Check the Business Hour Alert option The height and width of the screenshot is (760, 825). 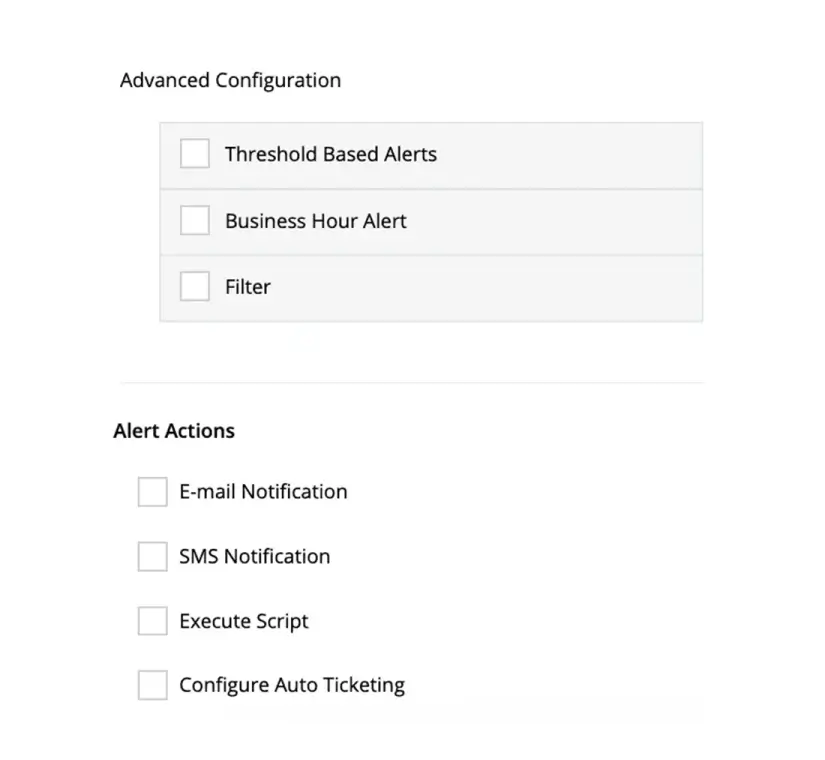coord(194,220)
